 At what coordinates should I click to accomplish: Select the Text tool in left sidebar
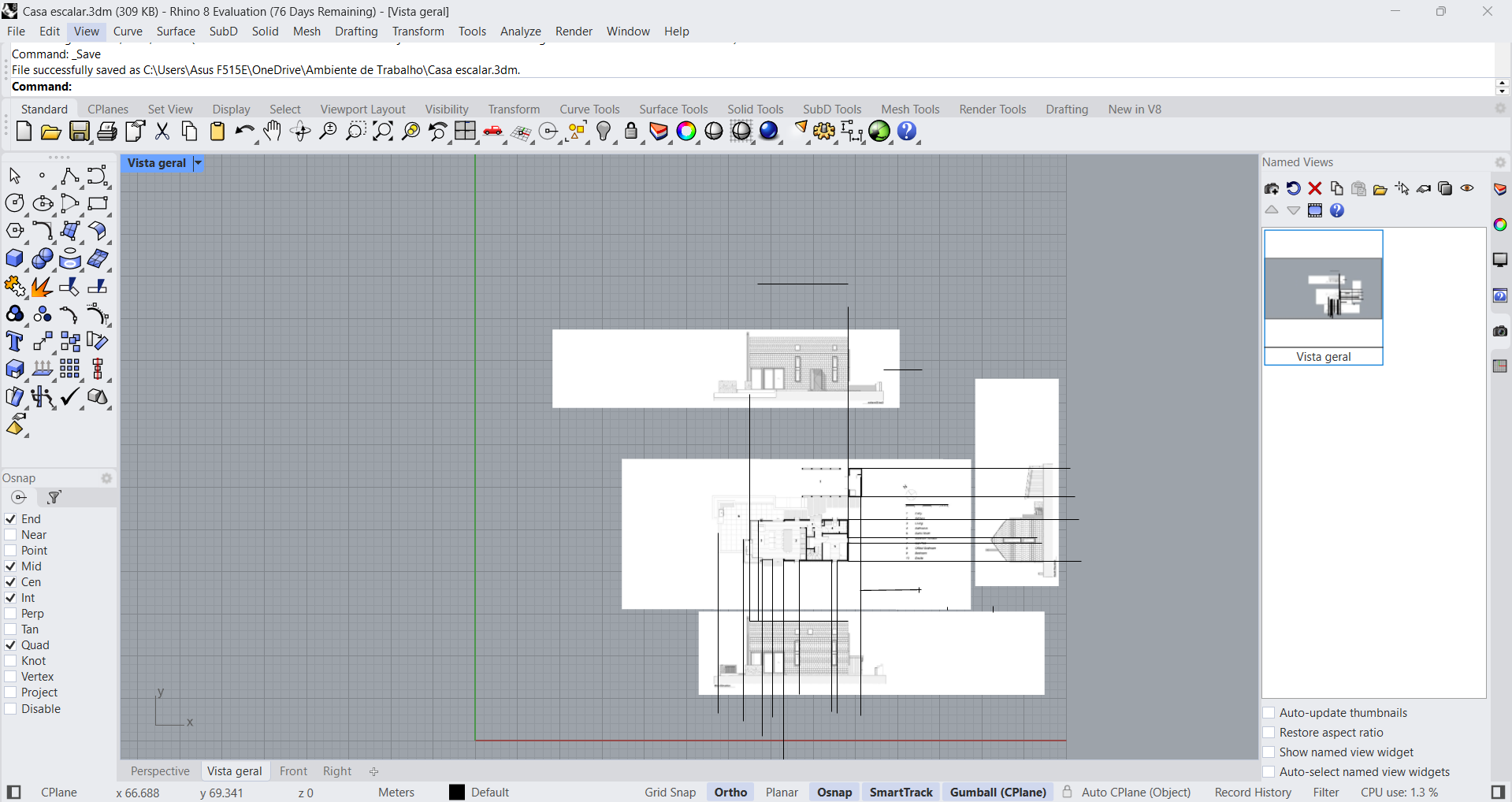click(14, 341)
